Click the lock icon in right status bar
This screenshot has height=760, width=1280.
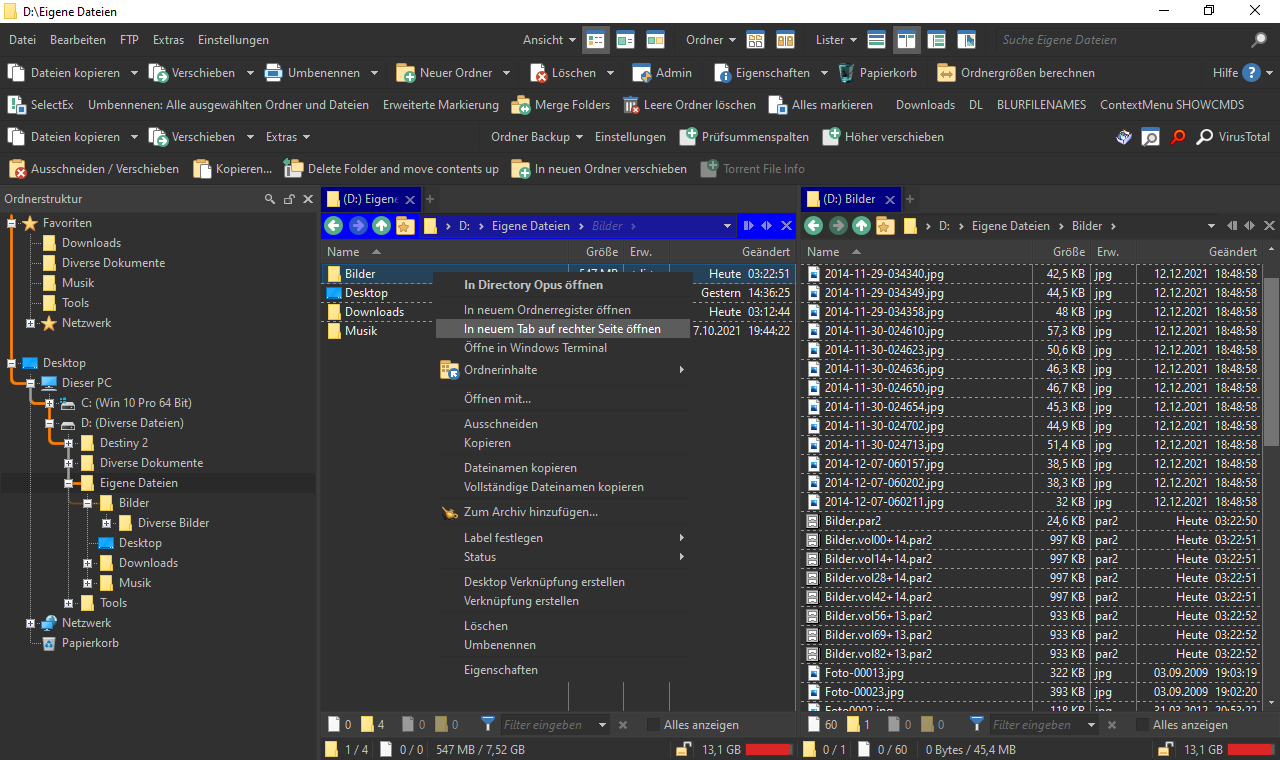tap(1164, 749)
